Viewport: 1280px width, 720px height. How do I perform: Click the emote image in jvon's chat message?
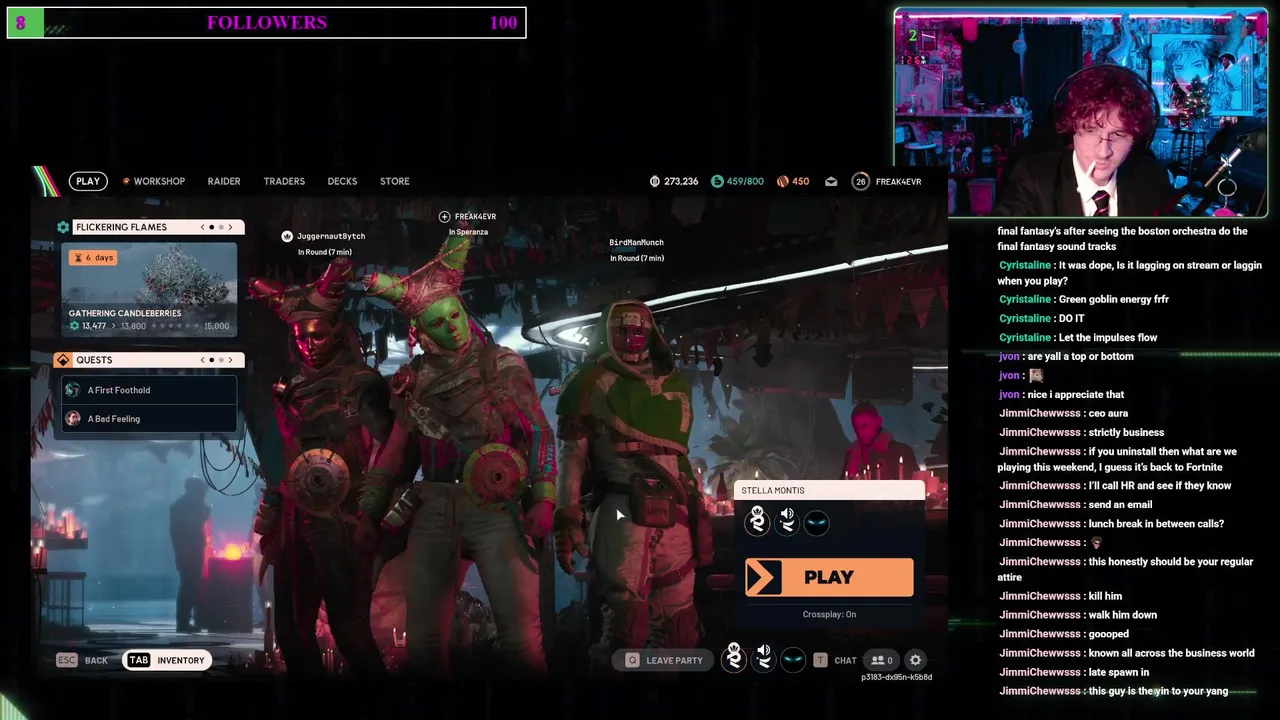(x=1036, y=375)
